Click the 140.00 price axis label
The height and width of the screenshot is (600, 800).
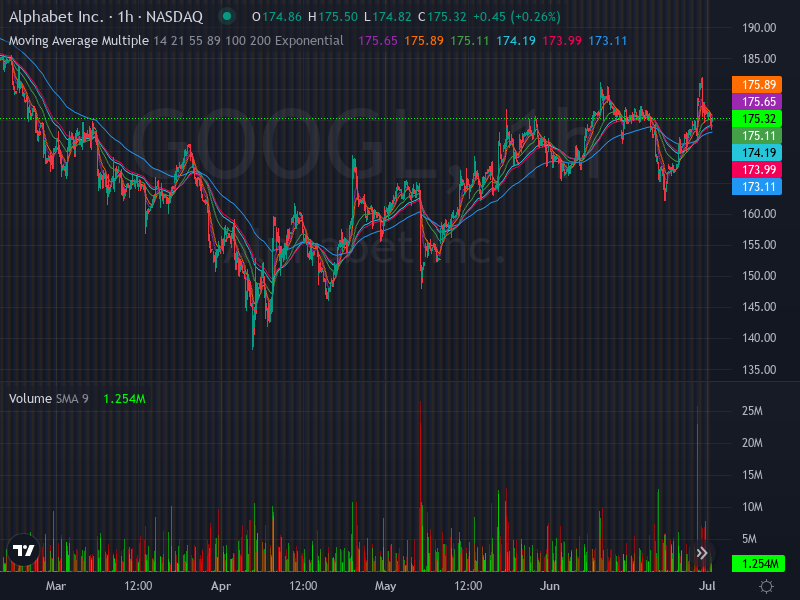759,338
